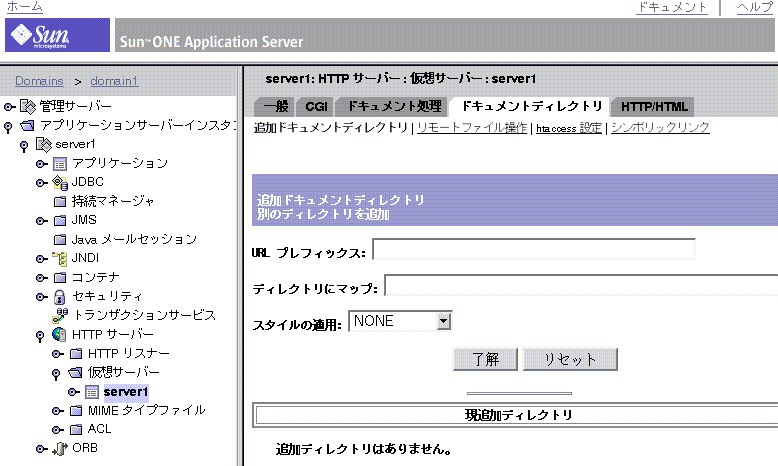Click the リセット button
Screen dimensions: 778x466
[570, 359]
